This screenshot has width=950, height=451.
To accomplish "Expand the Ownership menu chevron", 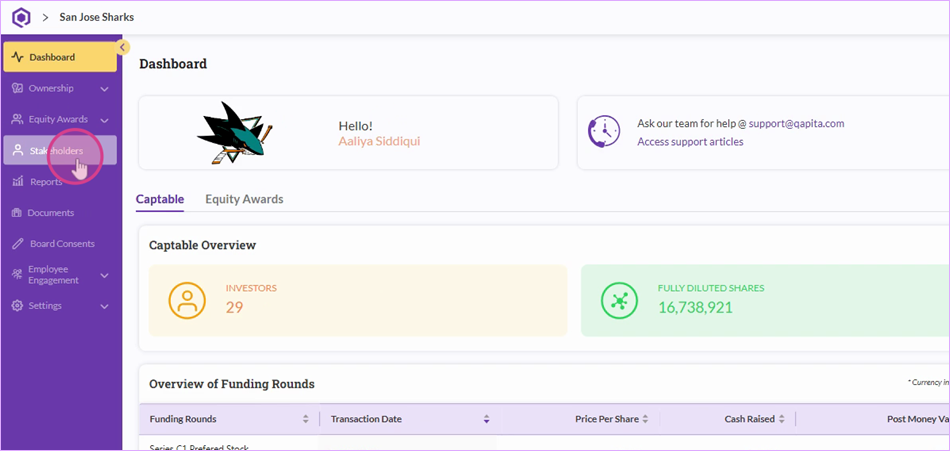I will [x=104, y=89].
